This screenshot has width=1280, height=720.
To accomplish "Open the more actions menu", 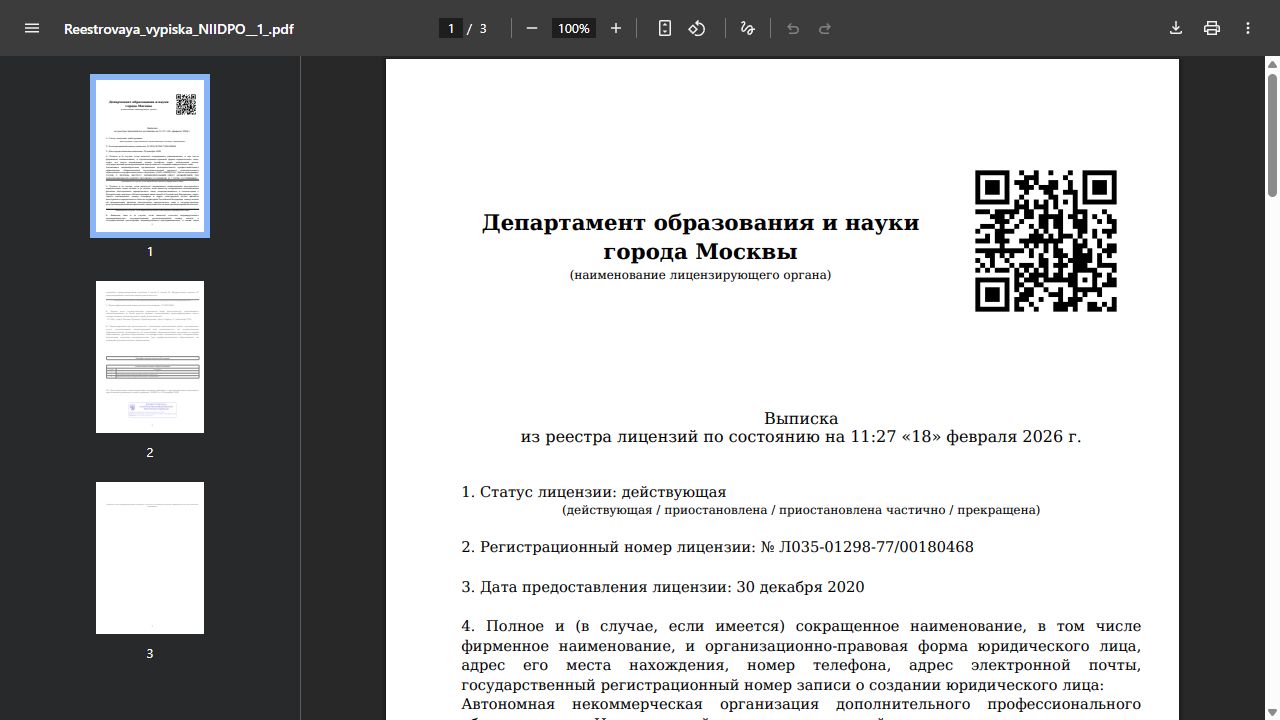I will [x=1248, y=28].
